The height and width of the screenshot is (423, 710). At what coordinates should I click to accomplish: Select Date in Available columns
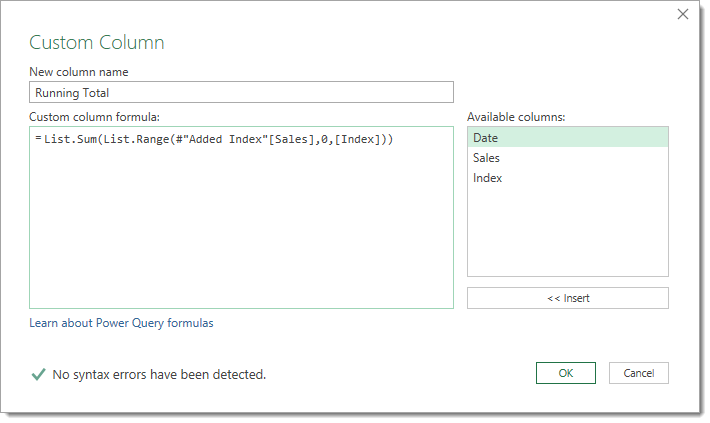click(x=568, y=138)
